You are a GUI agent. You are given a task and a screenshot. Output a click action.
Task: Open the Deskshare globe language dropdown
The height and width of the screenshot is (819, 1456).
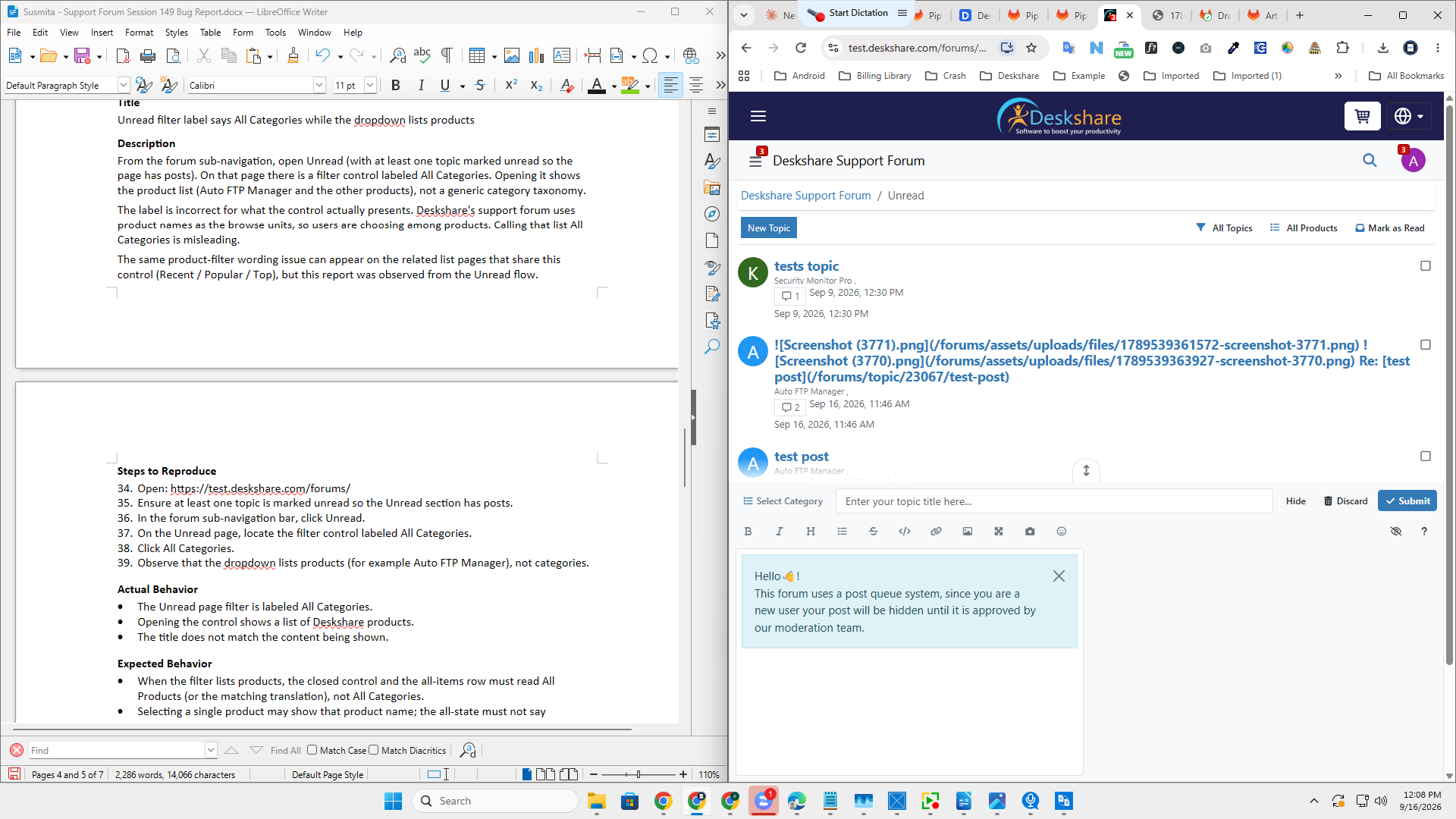tap(1409, 116)
